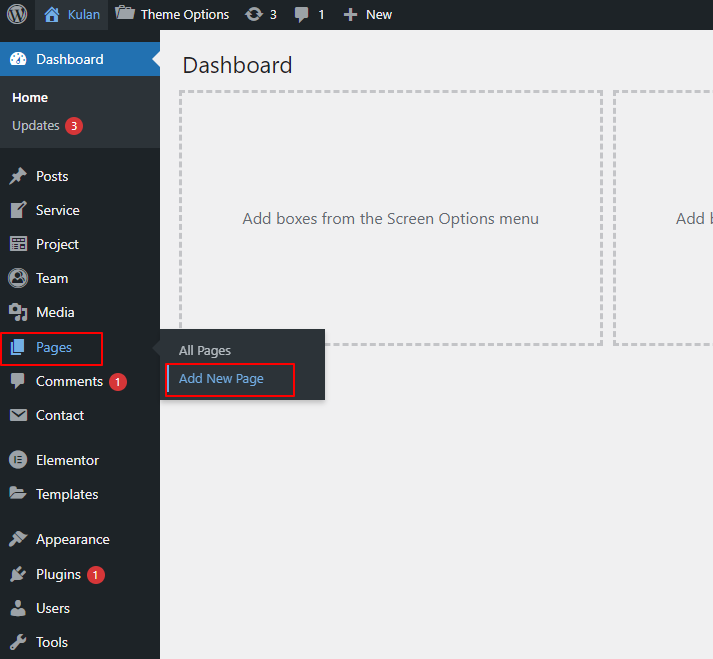Open the Media menu

[x=55, y=312]
